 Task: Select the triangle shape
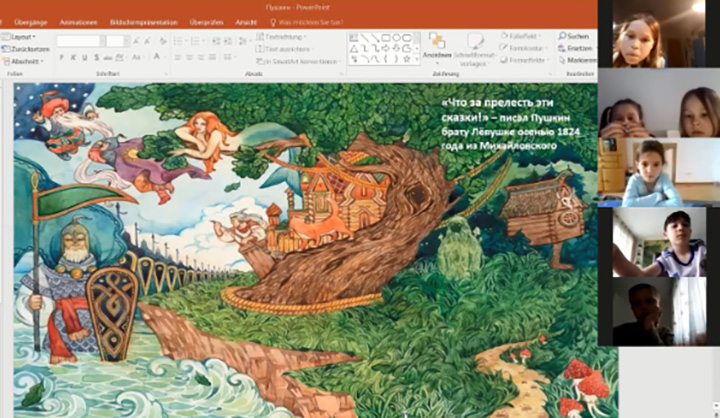pos(354,48)
